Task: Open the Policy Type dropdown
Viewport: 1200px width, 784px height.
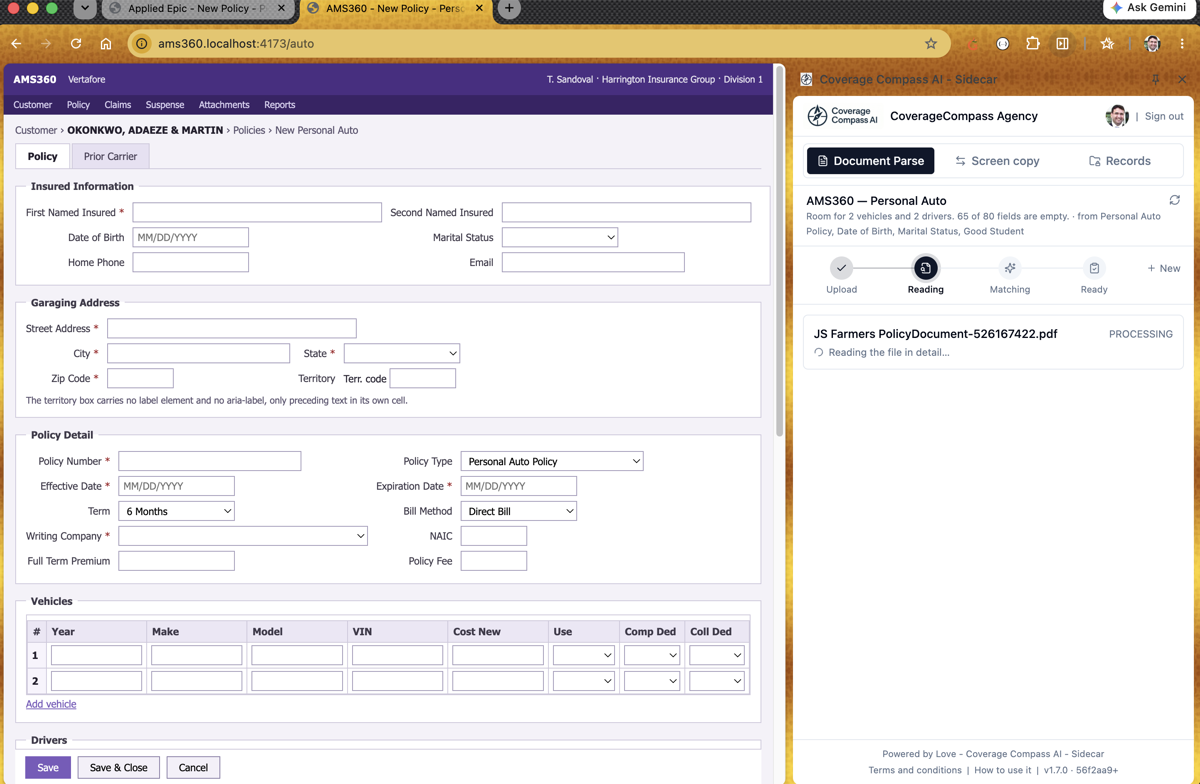Action: [552, 461]
